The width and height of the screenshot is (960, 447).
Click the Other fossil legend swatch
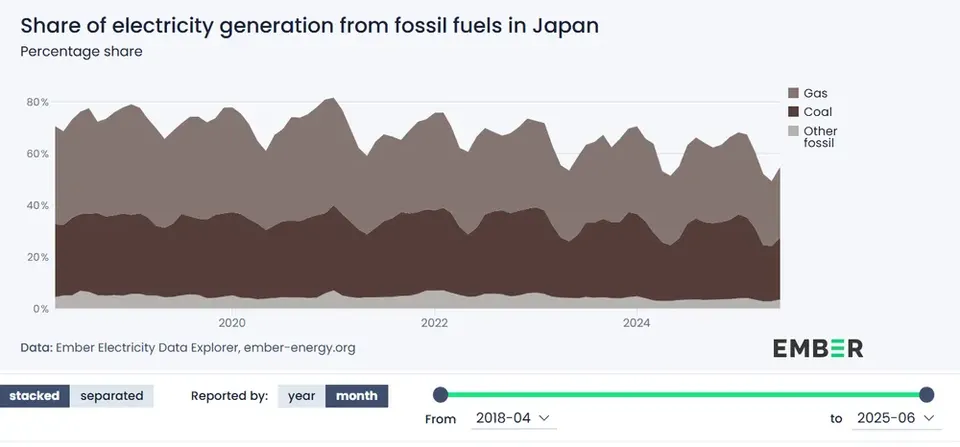click(793, 130)
